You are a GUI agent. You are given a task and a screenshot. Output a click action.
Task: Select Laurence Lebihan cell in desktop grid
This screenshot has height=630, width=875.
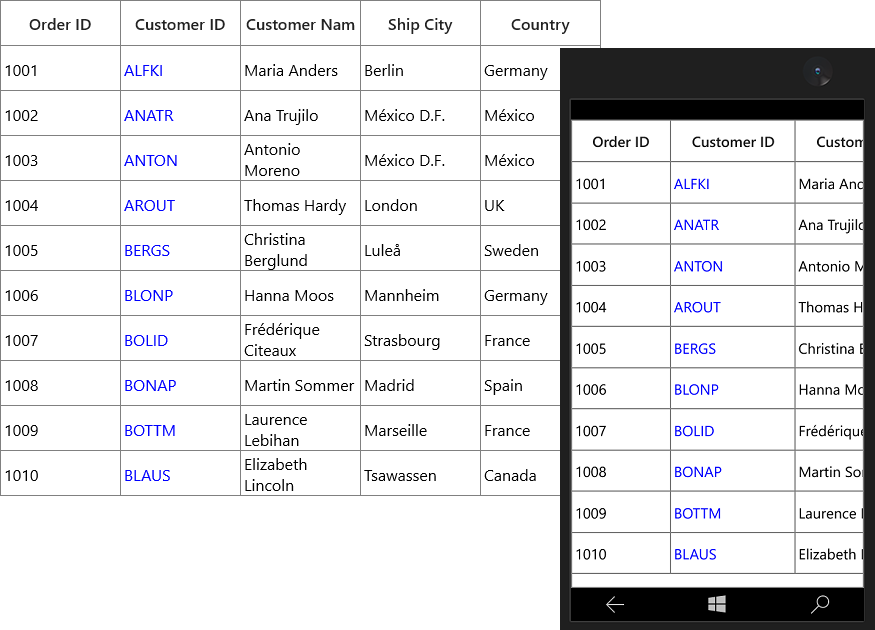(x=300, y=430)
